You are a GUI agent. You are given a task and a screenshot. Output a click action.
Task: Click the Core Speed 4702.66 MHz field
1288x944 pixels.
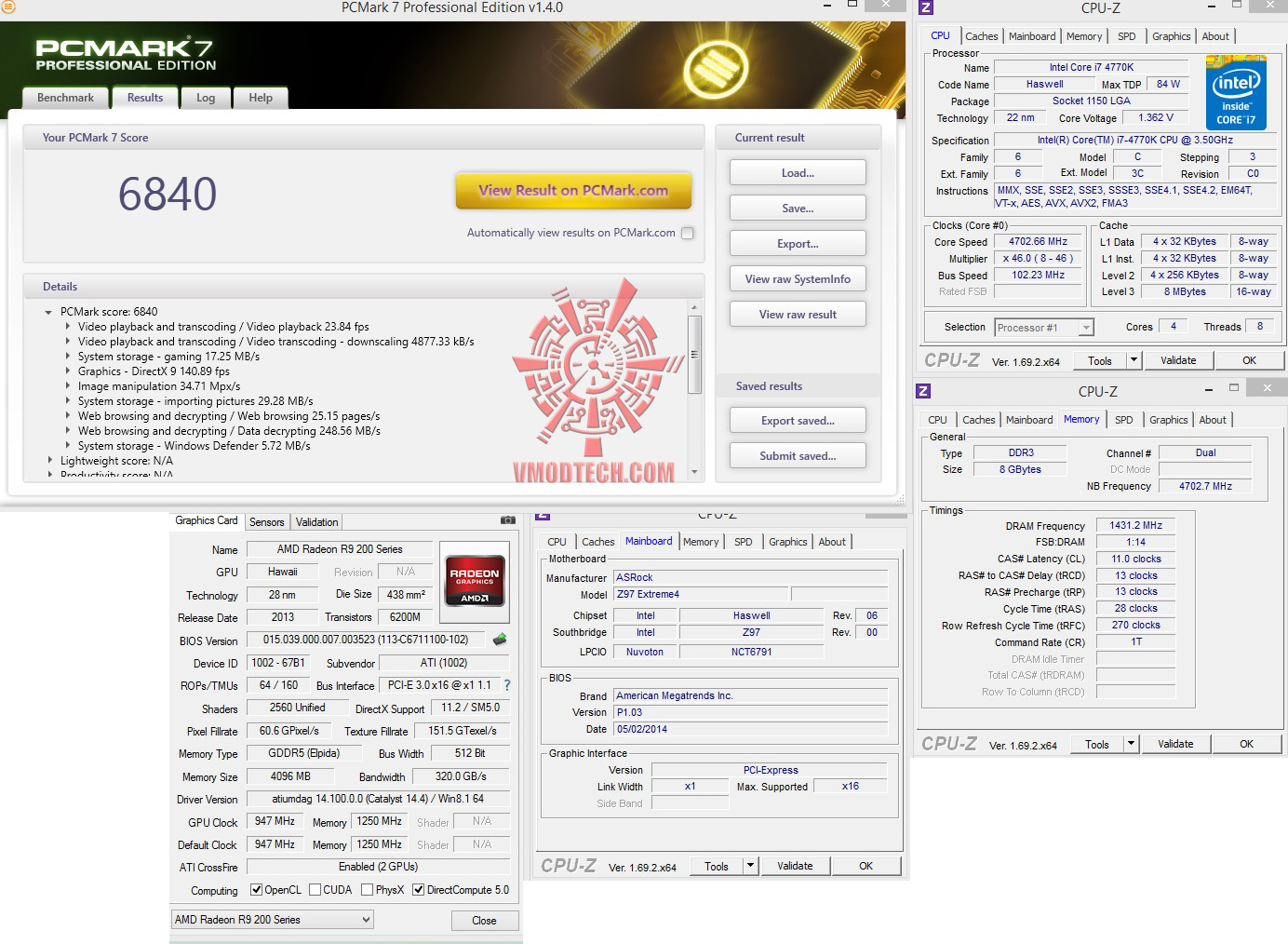pos(1039,241)
